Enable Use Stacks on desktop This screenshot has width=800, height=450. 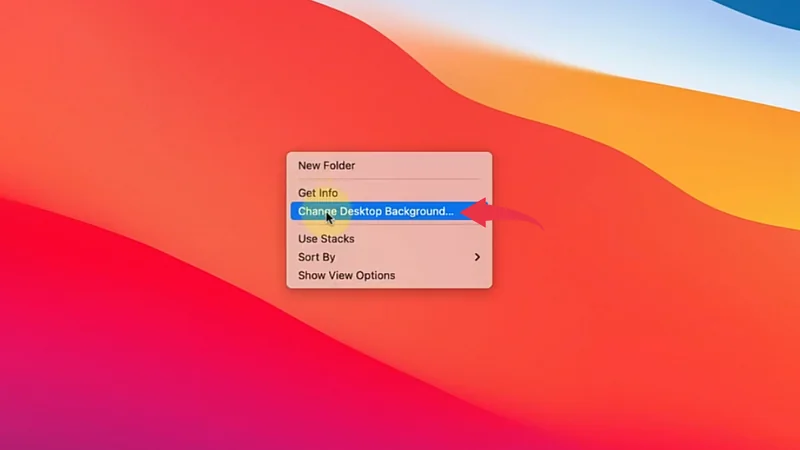[x=326, y=239]
